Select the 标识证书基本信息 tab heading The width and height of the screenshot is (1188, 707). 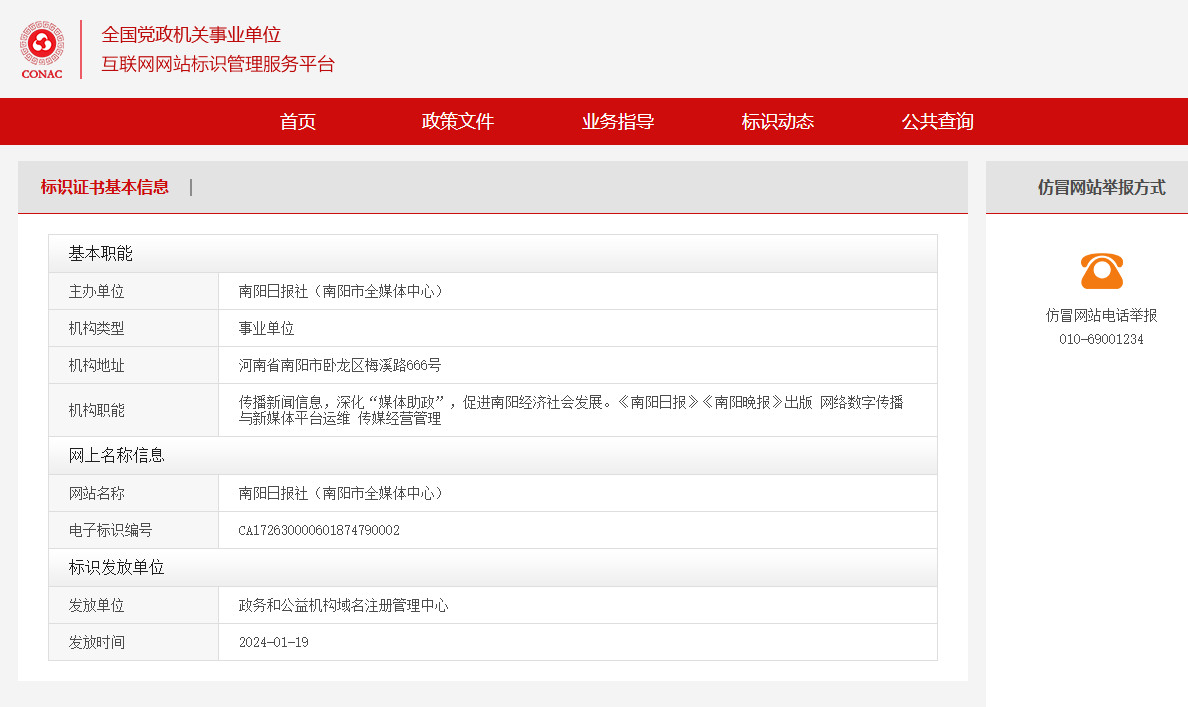tap(105, 187)
